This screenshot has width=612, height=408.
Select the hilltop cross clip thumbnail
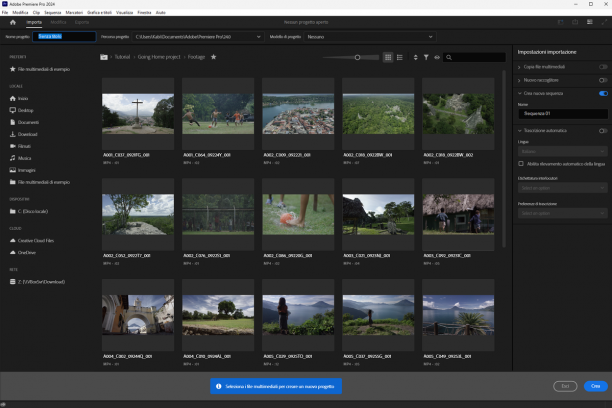coord(138,114)
